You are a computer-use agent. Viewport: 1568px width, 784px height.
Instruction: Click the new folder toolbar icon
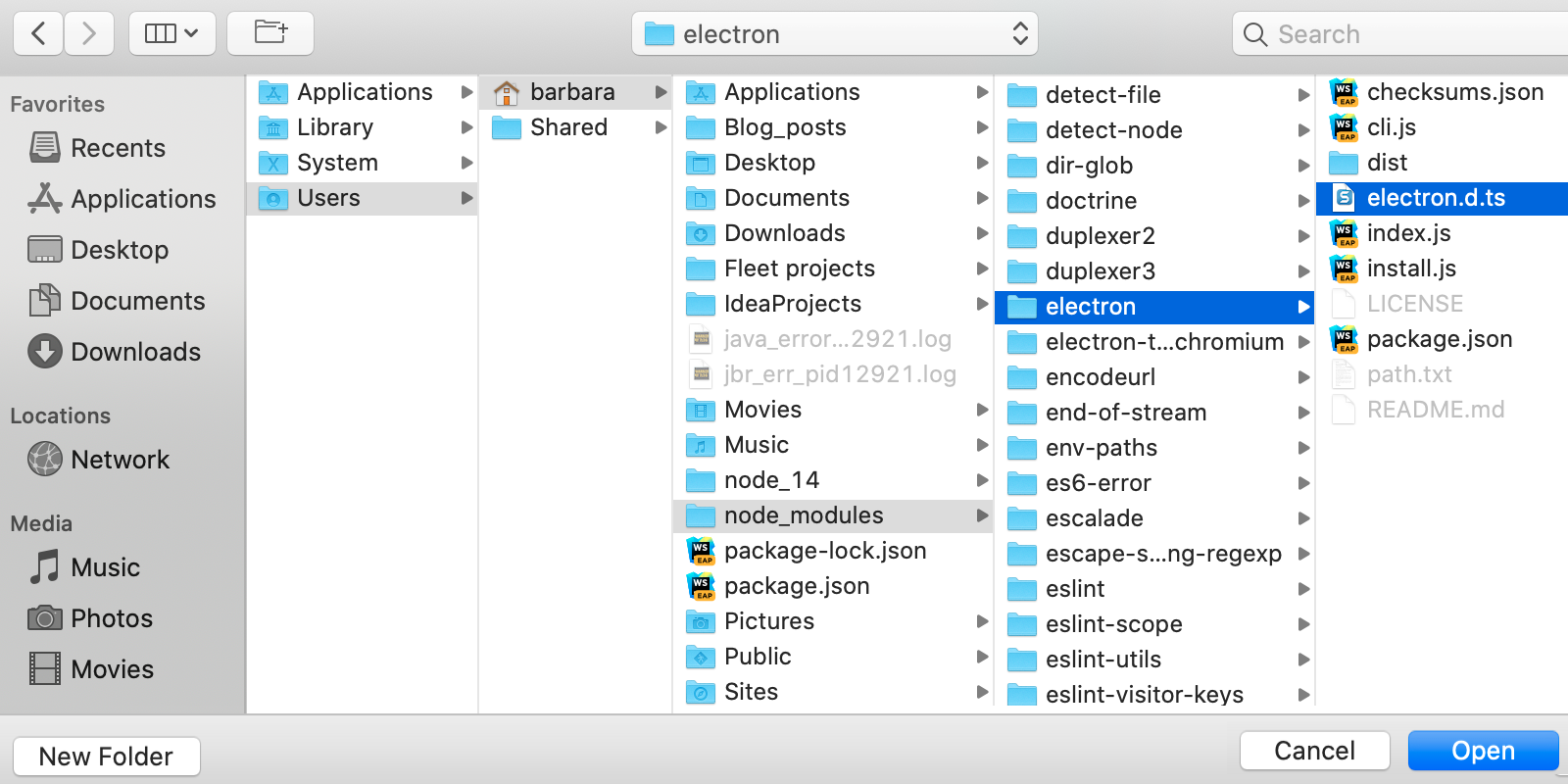tap(270, 33)
